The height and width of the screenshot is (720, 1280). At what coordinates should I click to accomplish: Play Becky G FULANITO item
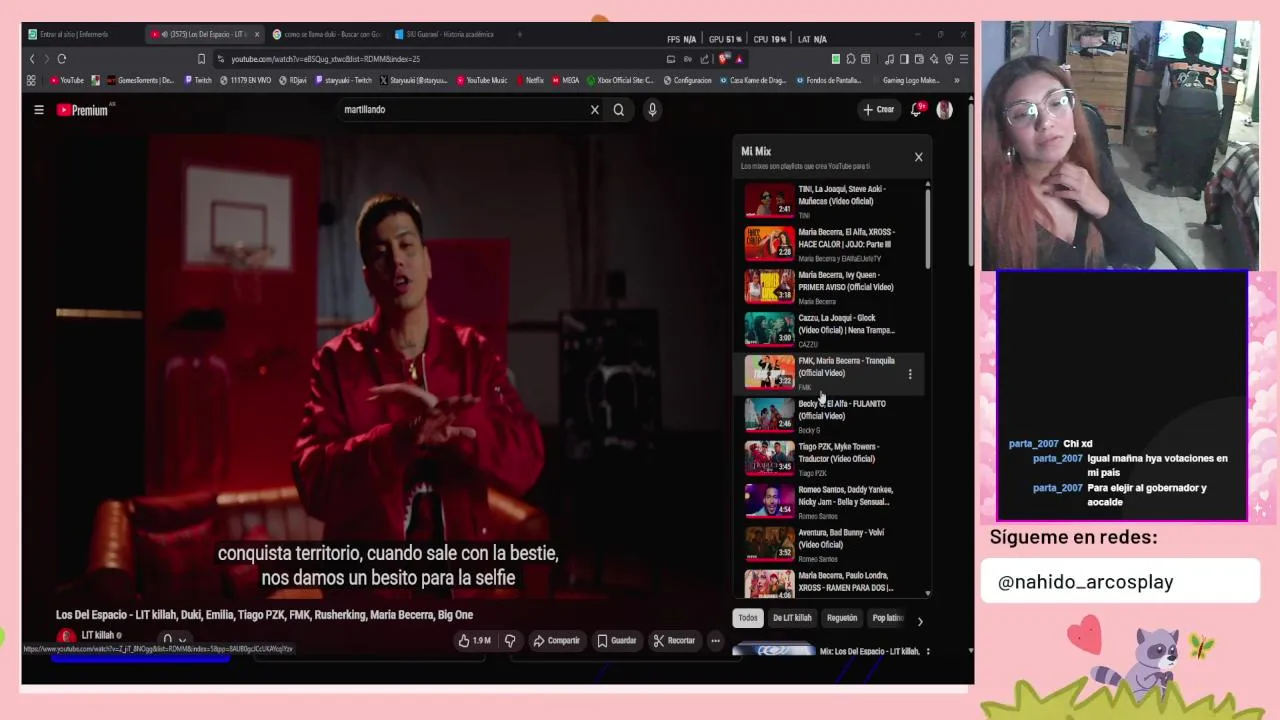pyautogui.click(x=830, y=415)
